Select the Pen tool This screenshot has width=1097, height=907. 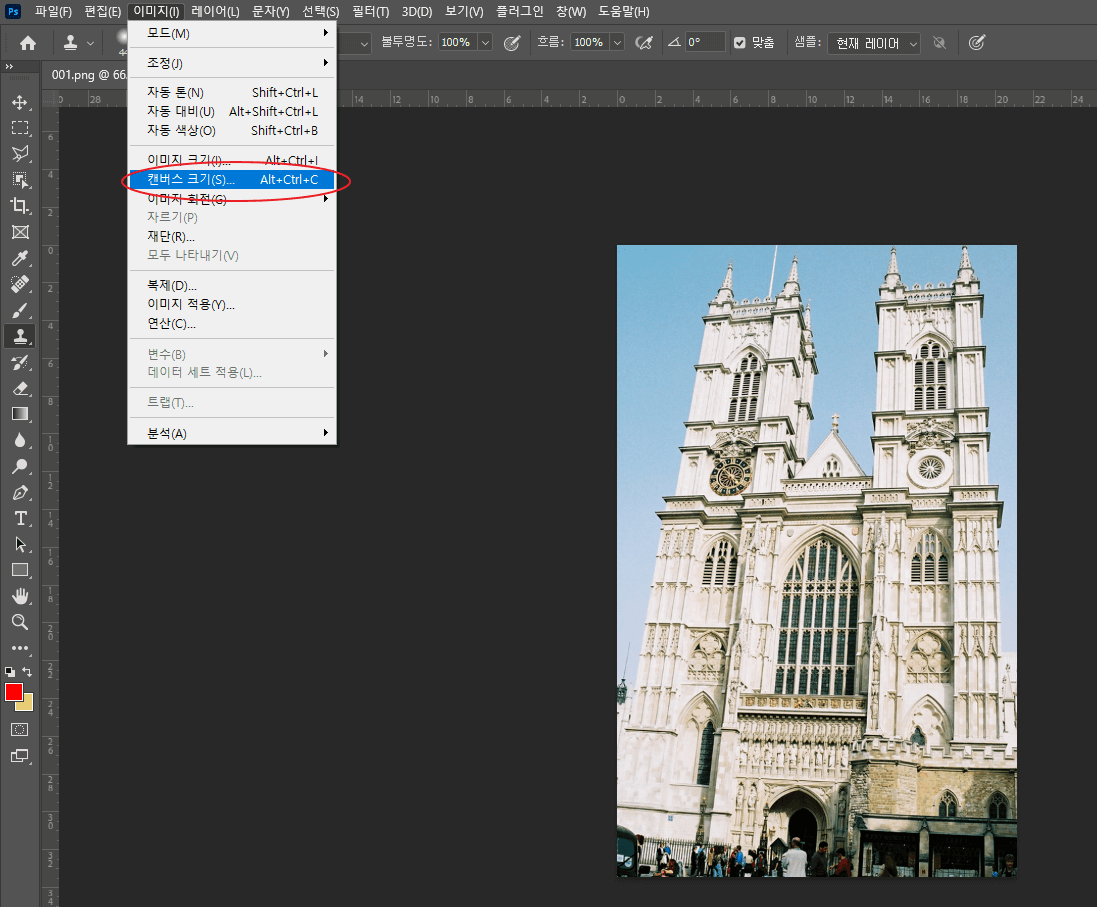coord(20,493)
